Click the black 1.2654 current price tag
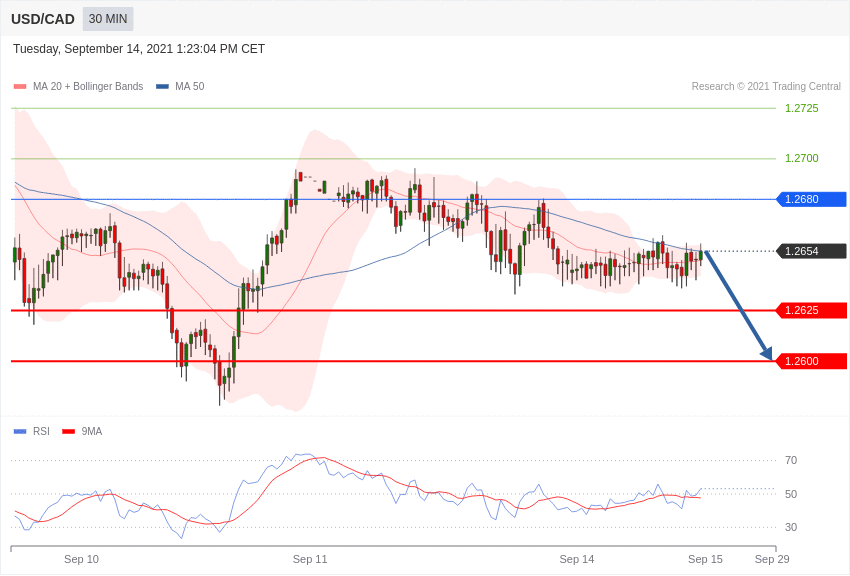This screenshot has width=850, height=576. [812, 251]
